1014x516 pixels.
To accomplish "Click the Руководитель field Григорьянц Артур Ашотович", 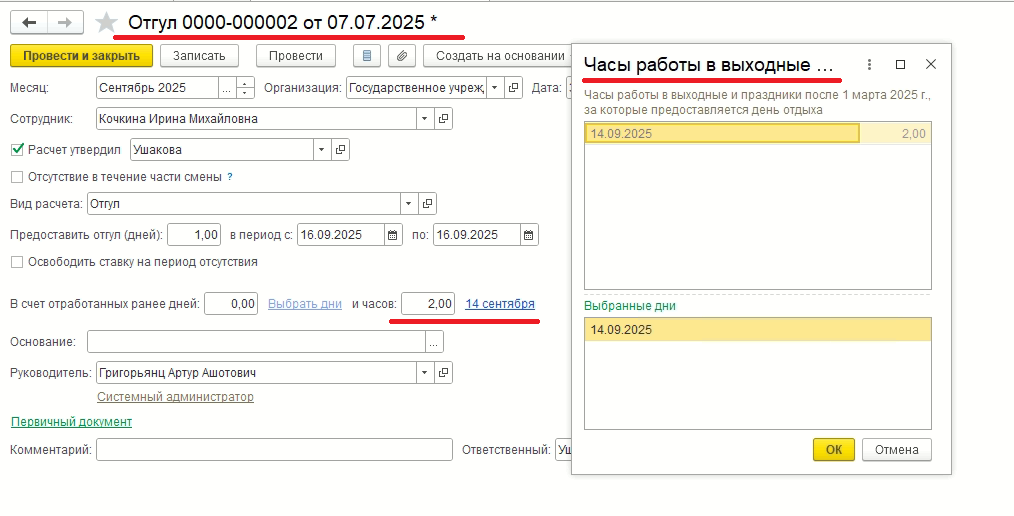I will pos(256,373).
